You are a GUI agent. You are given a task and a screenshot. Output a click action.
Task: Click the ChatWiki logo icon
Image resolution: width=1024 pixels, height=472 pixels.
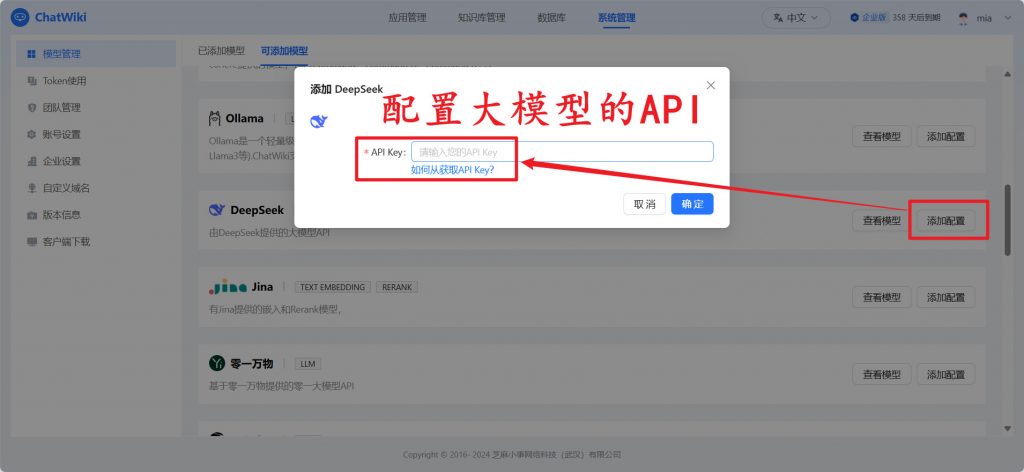pos(20,18)
